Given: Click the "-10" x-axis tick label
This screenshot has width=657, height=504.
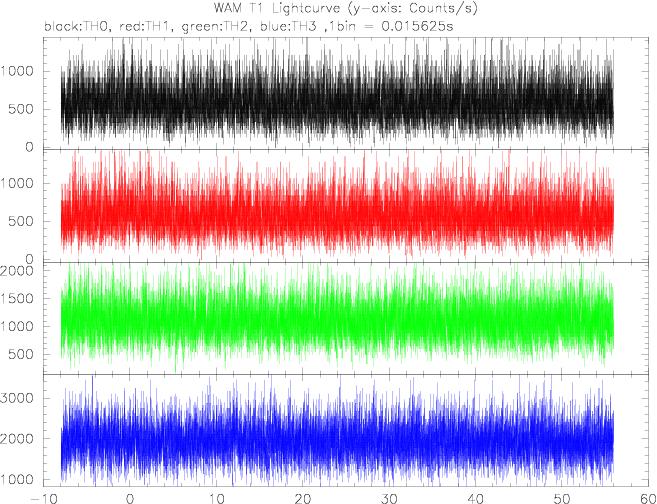Looking at the screenshot, I should pyautogui.click(x=44, y=499).
